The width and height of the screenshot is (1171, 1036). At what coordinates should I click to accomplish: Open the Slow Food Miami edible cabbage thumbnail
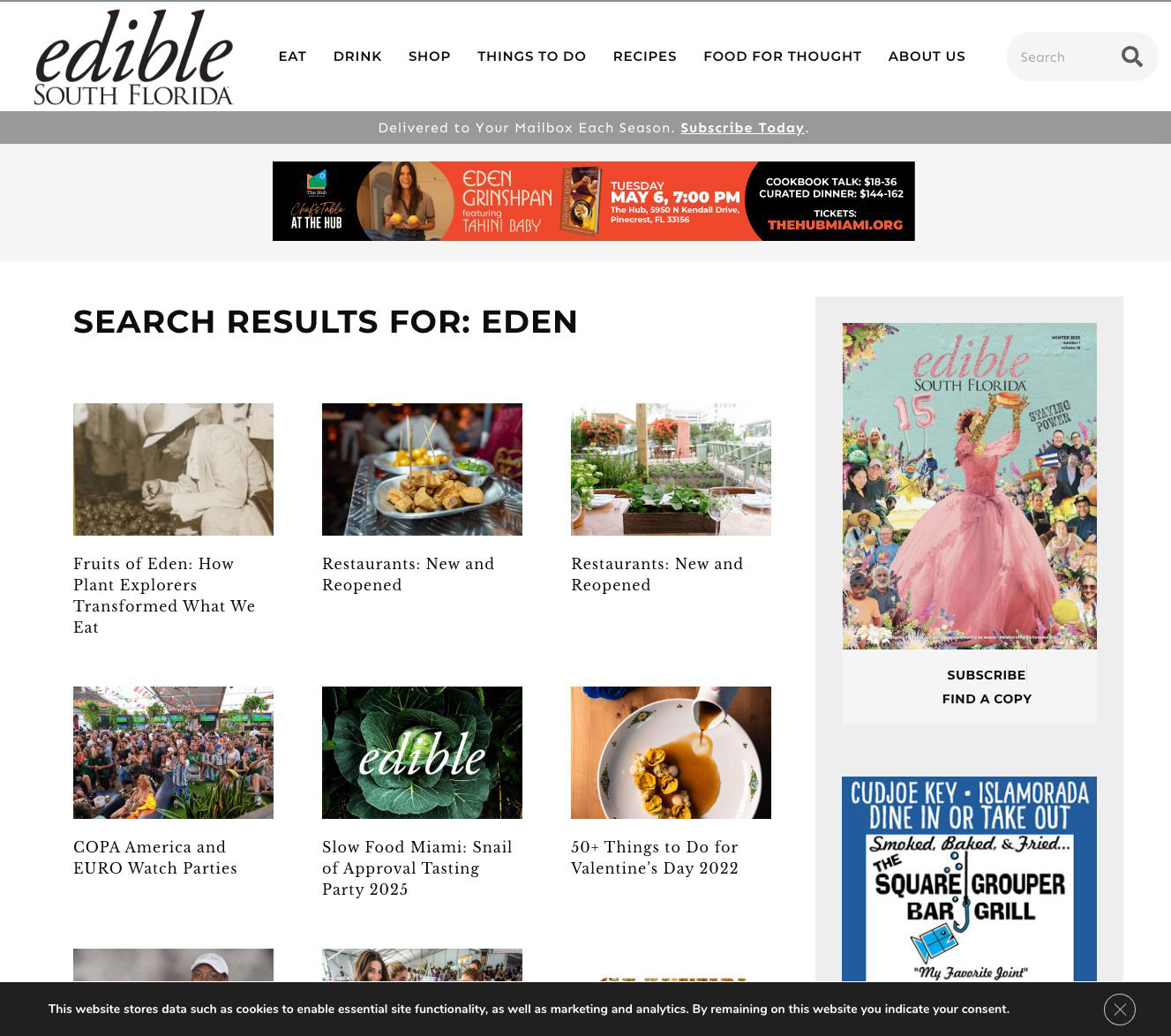(x=422, y=753)
